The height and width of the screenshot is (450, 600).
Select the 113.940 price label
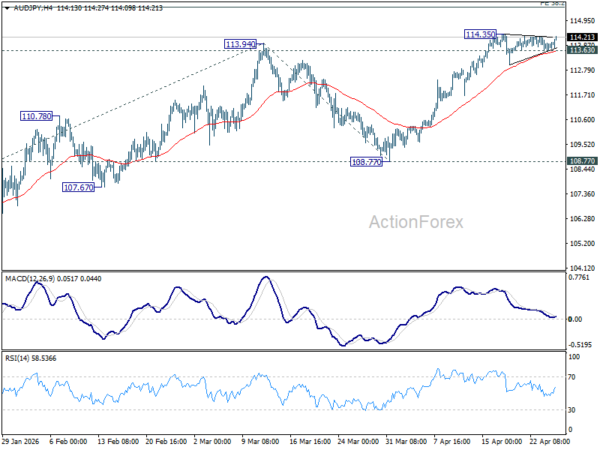[240, 44]
